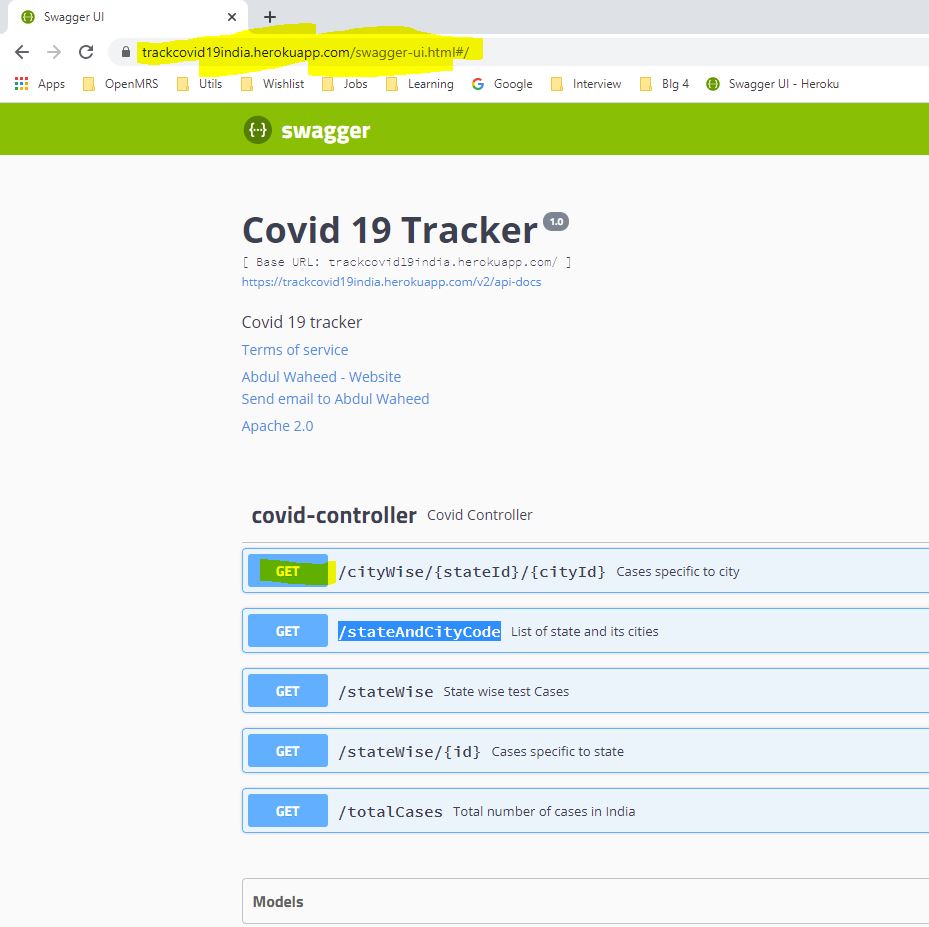Click 'State wise test Cases' description
Screen dimensions: 929x927
[x=506, y=691]
